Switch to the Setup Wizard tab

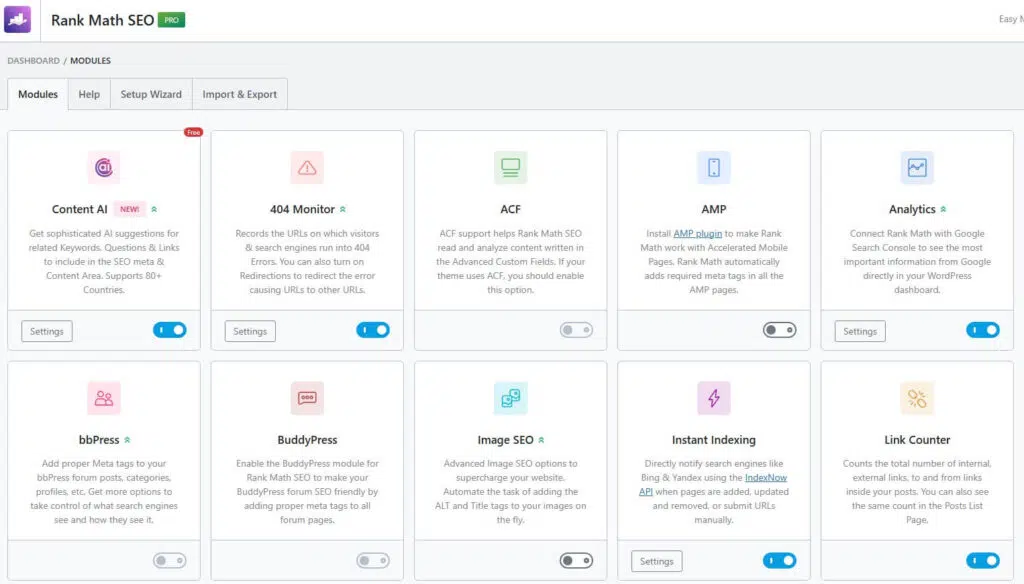pyautogui.click(x=151, y=94)
